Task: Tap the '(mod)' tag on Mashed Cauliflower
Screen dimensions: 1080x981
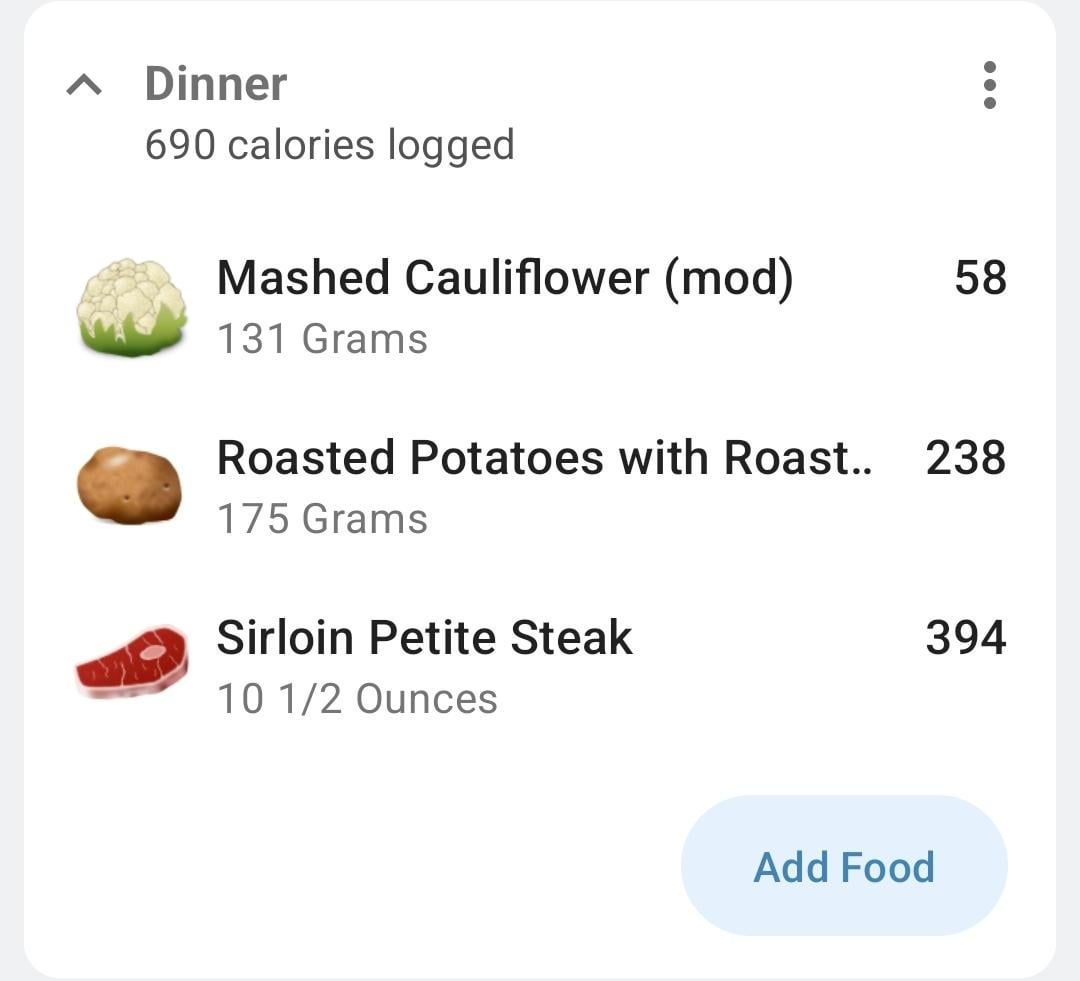Action: 728,278
